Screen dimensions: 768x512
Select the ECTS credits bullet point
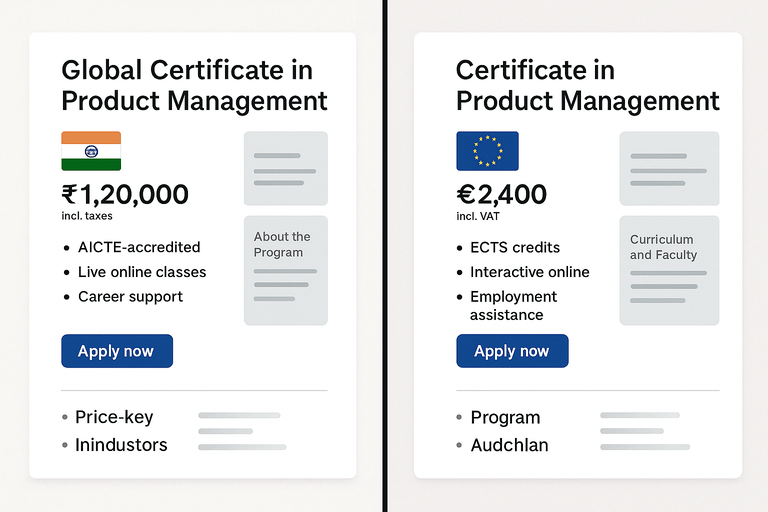click(515, 247)
